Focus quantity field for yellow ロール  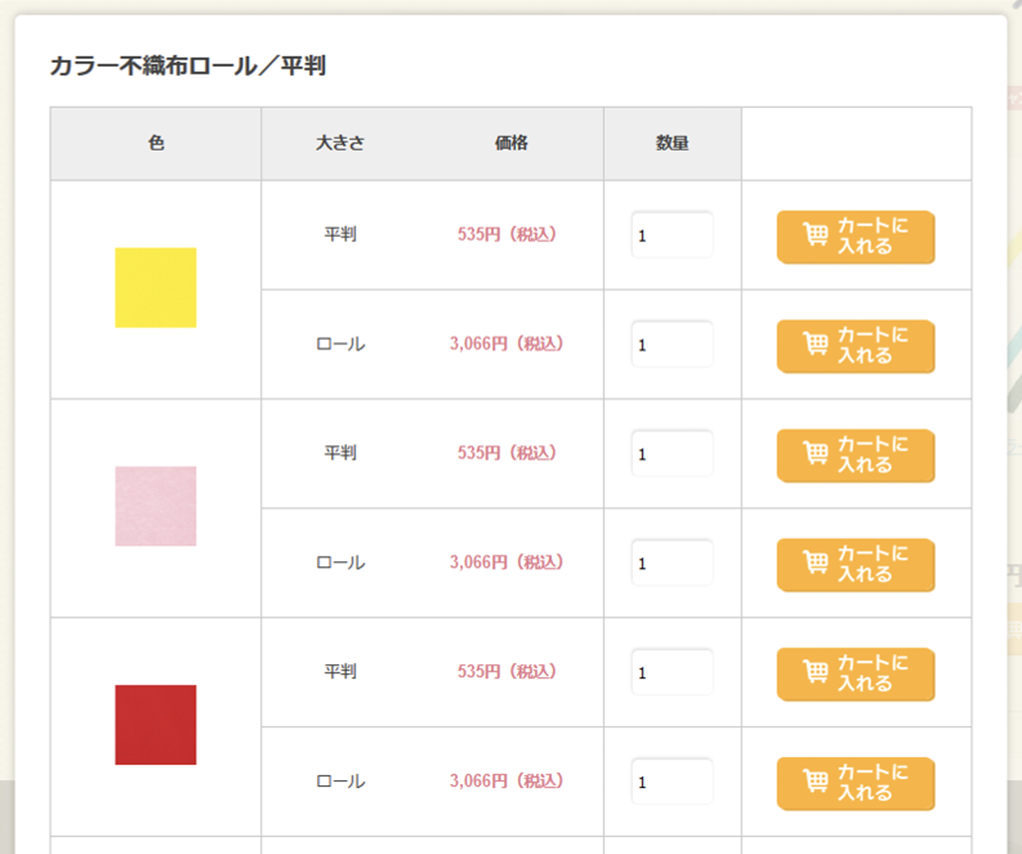[671, 345]
